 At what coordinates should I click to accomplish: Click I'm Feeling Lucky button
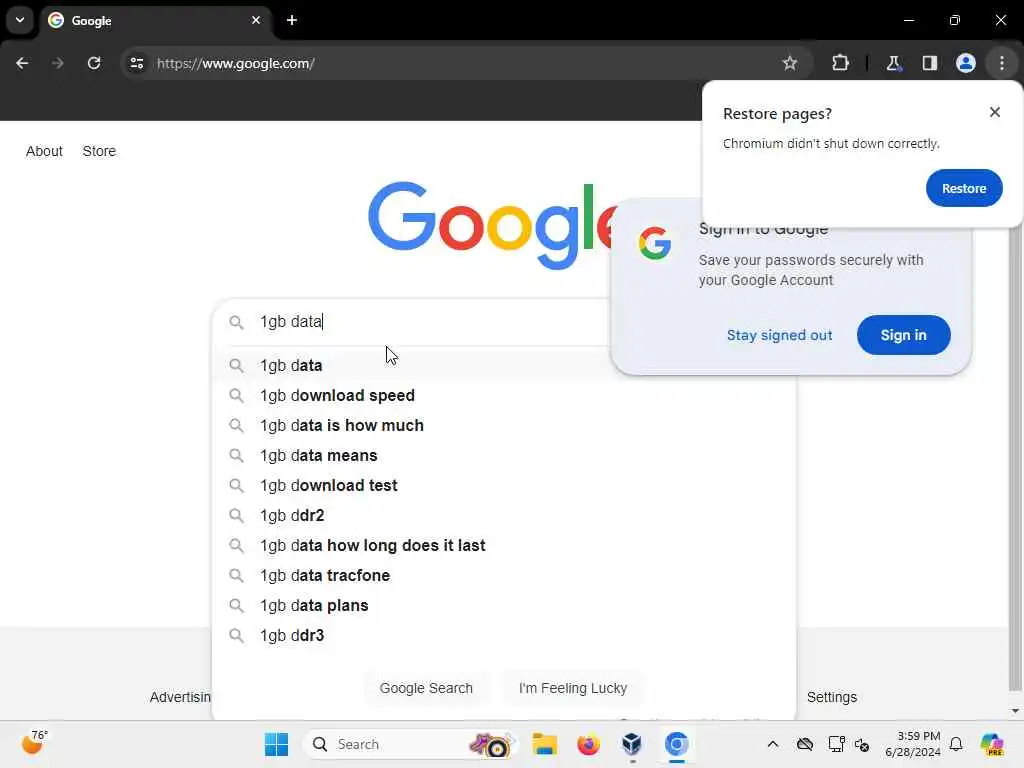click(573, 688)
